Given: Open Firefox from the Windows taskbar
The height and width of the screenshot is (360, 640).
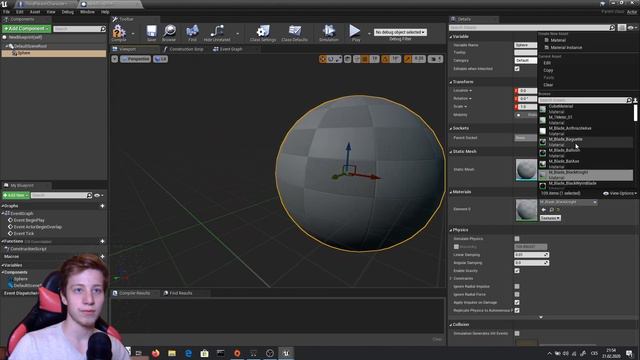Looking at the screenshot, I should pos(156,353).
